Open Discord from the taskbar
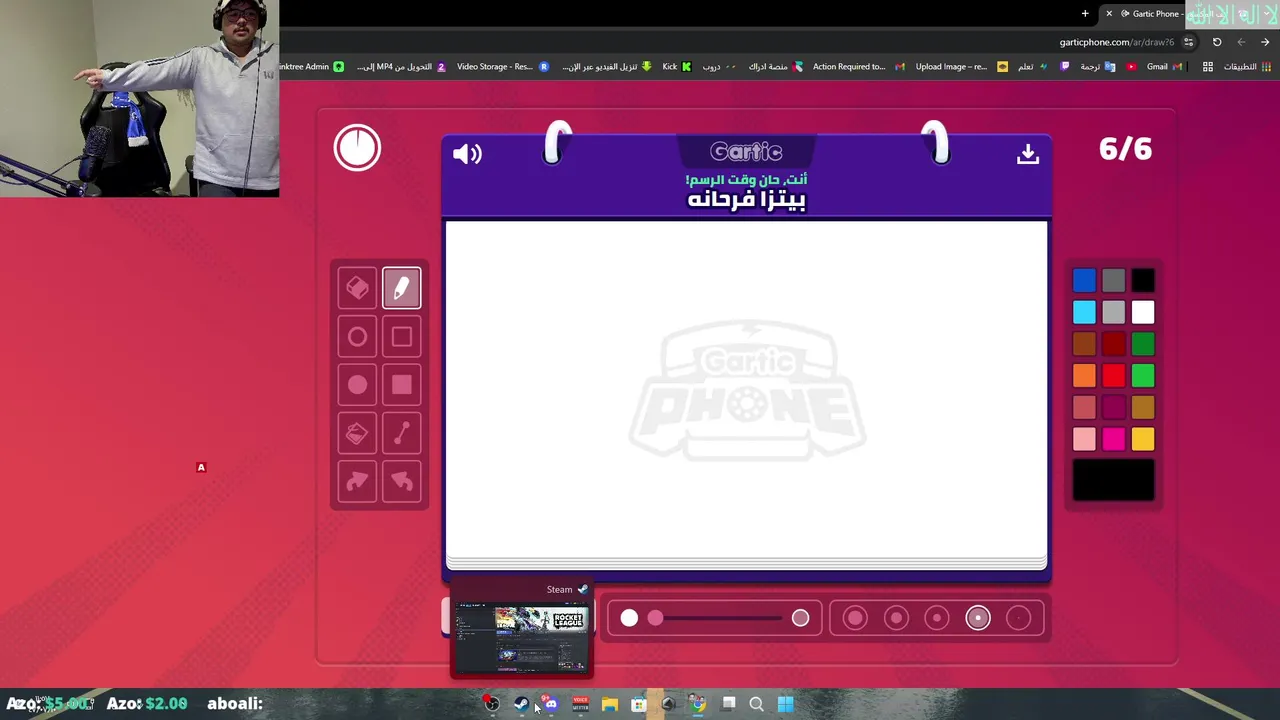The height and width of the screenshot is (720, 1280). pyautogui.click(x=551, y=704)
